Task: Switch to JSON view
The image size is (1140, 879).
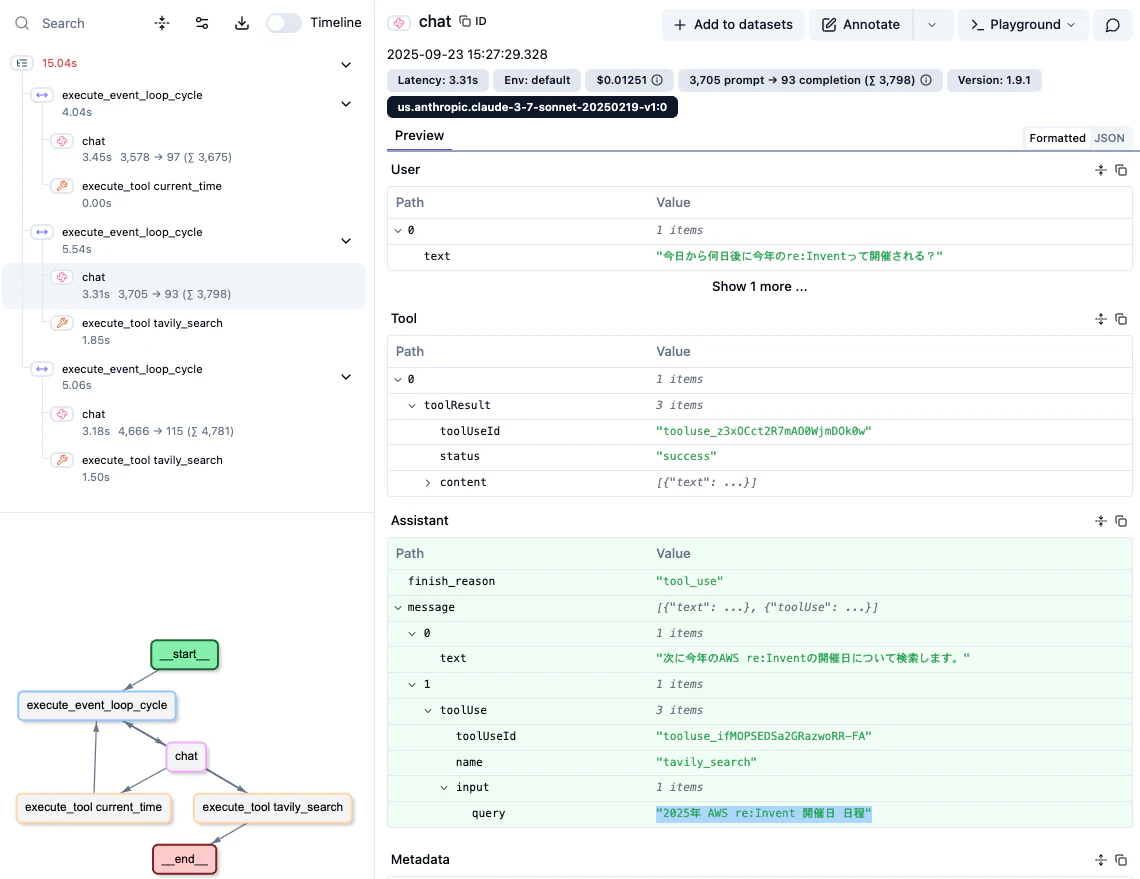Action: [1109, 138]
